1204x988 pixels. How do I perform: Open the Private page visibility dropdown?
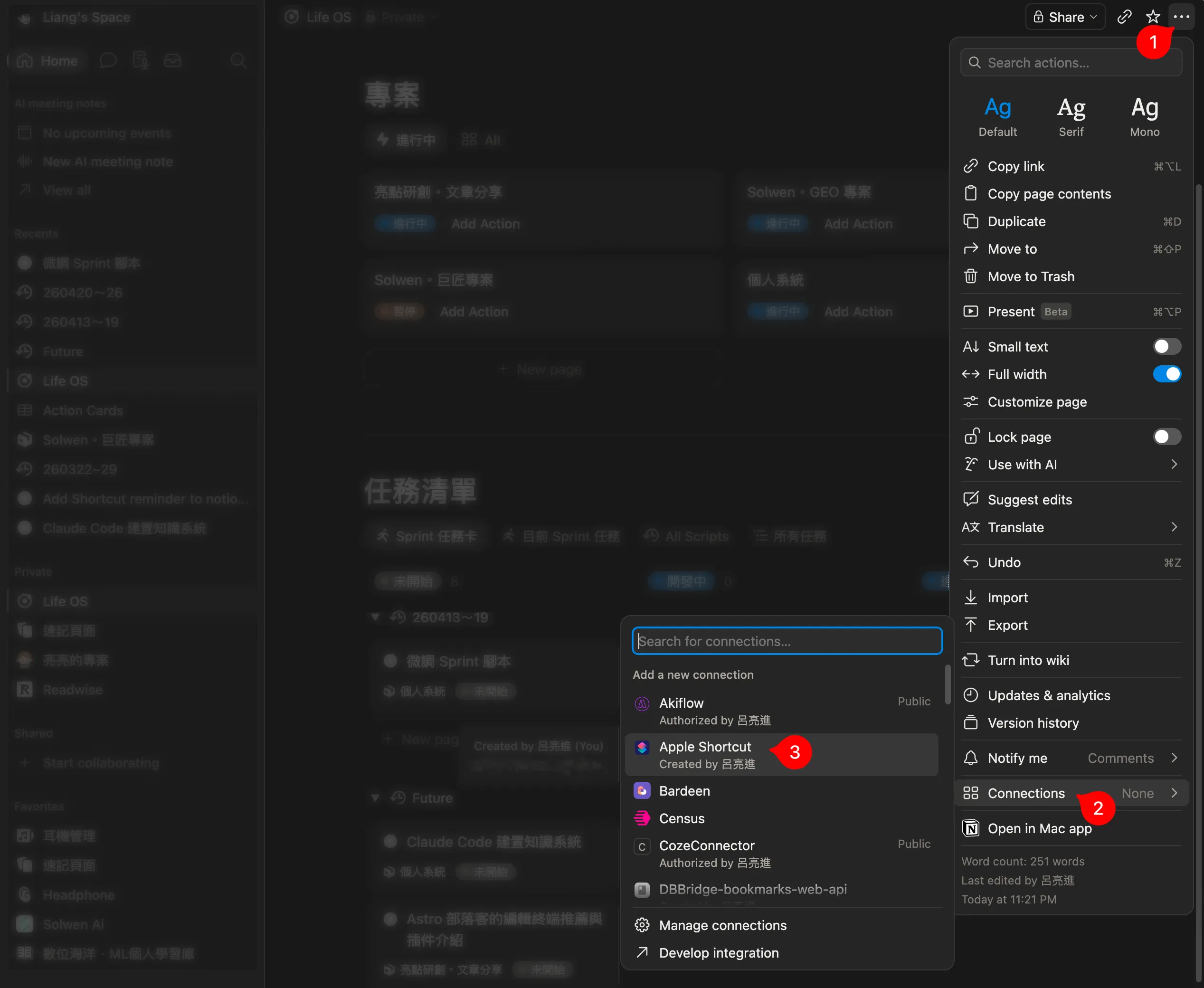(402, 17)
